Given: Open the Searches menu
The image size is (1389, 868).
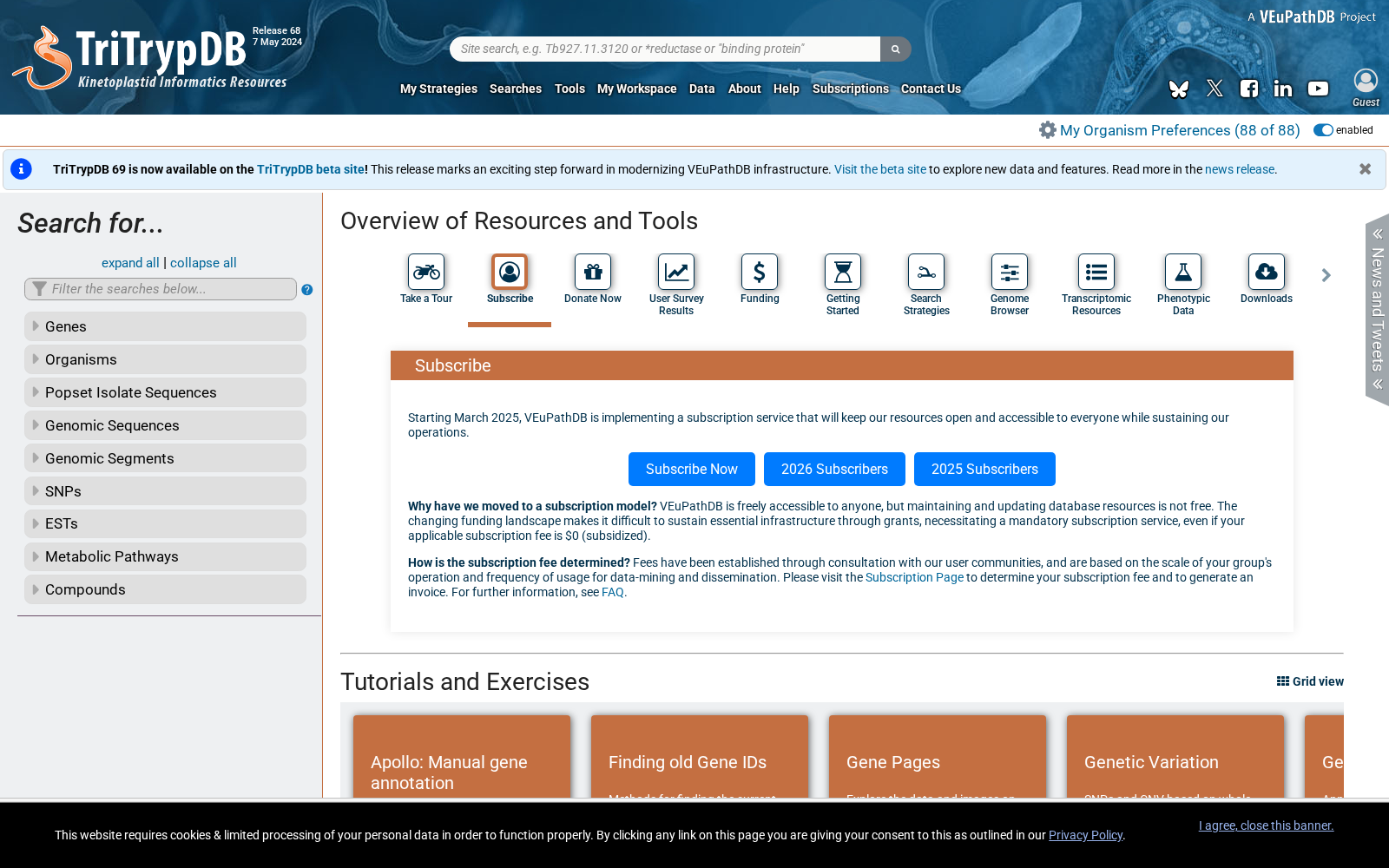Looking at the screenshot, I should 516,89.
